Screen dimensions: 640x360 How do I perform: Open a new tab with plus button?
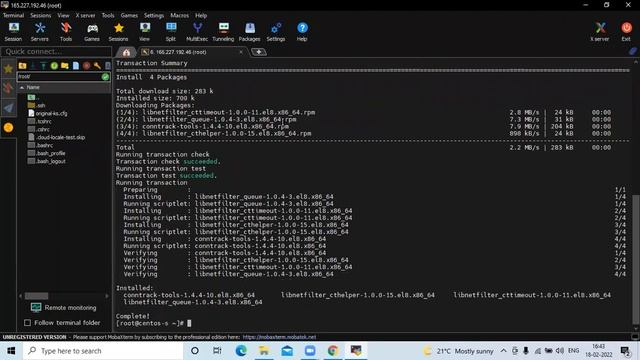[258, 52]
